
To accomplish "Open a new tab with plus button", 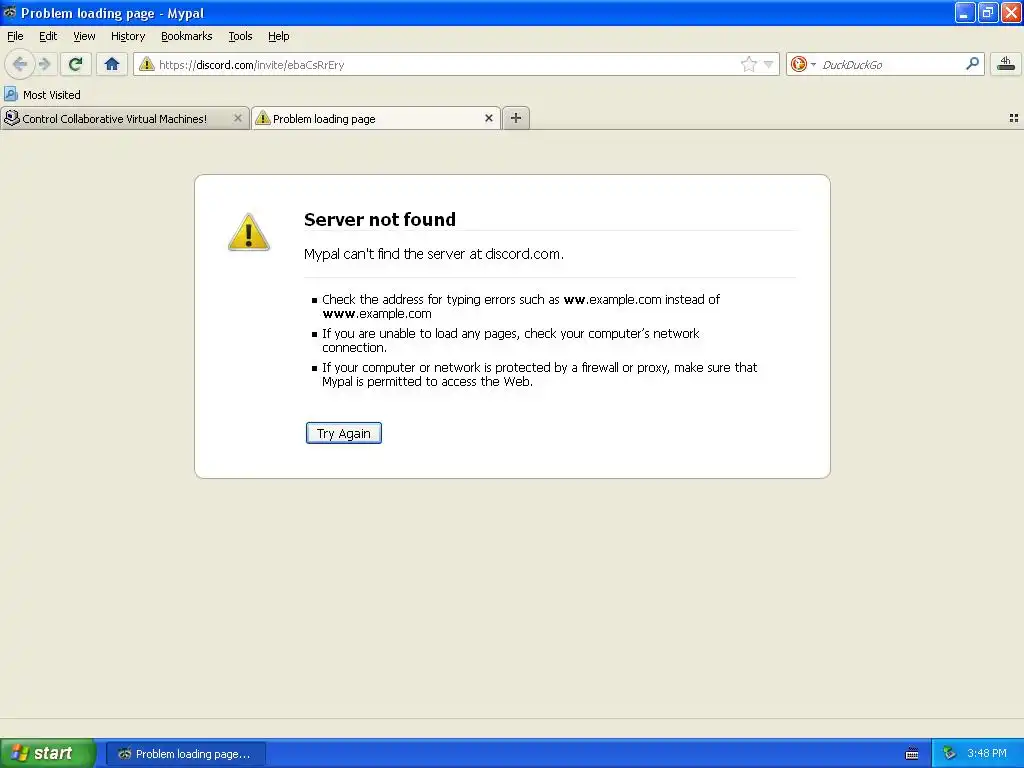I will (x=516, y=118).
